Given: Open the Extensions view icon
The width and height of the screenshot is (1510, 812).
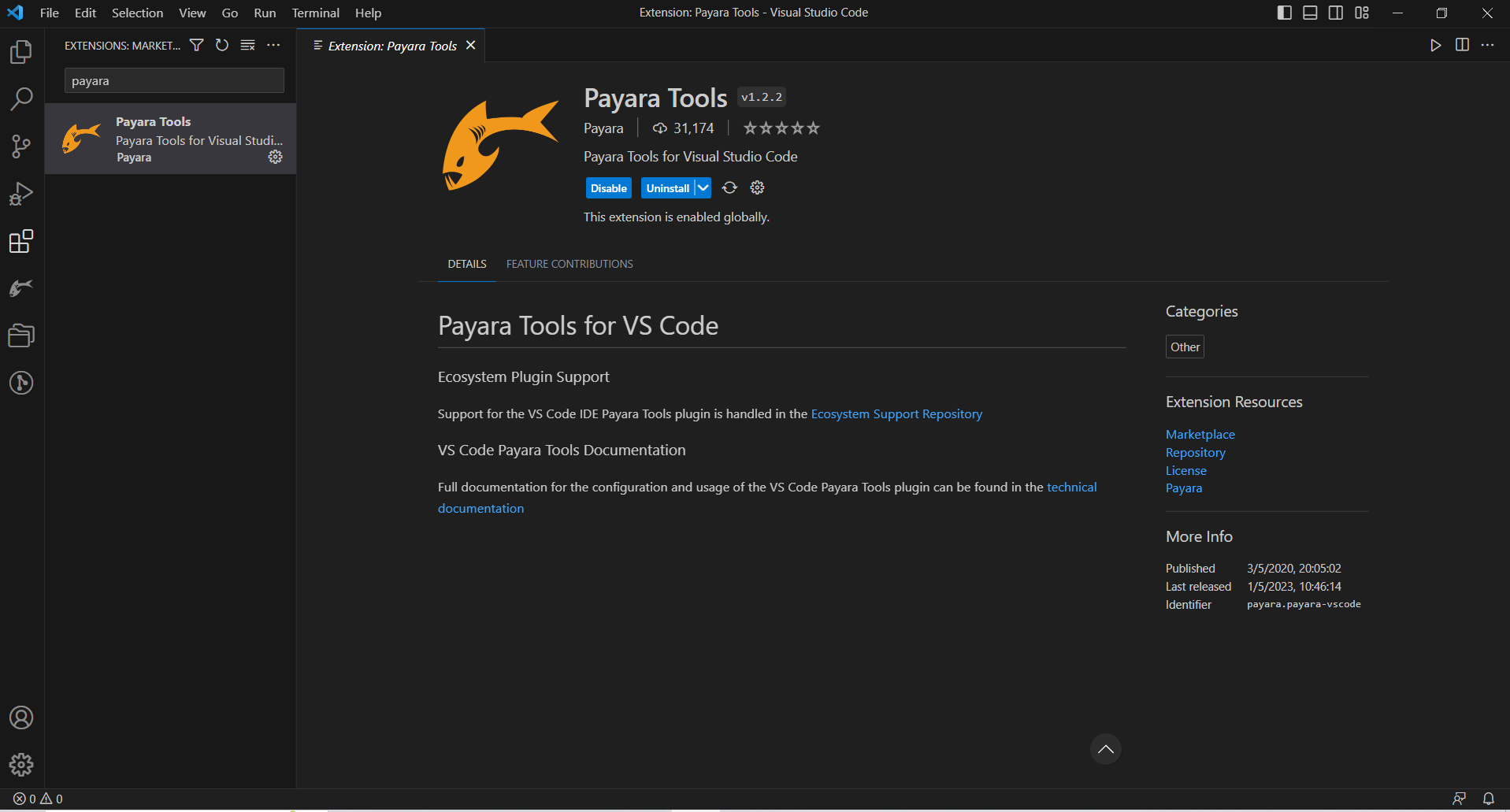Looking at the screenshot, I should pyautogui.click(x=20, y=242).
